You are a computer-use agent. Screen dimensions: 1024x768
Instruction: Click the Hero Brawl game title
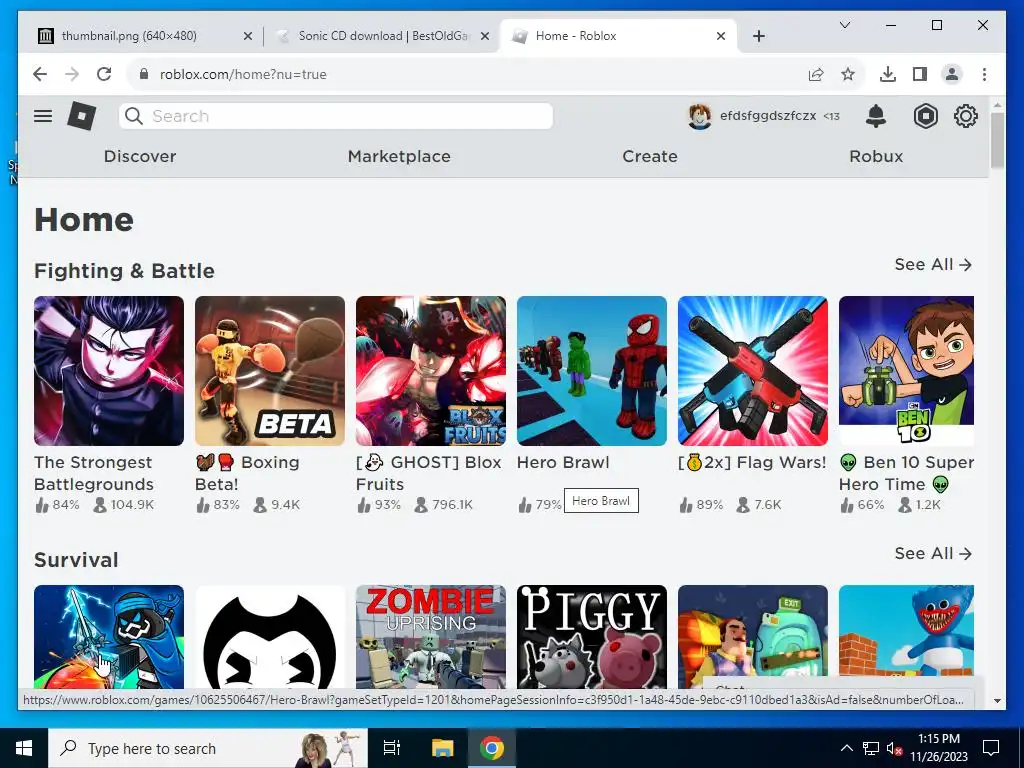point(563,462)
